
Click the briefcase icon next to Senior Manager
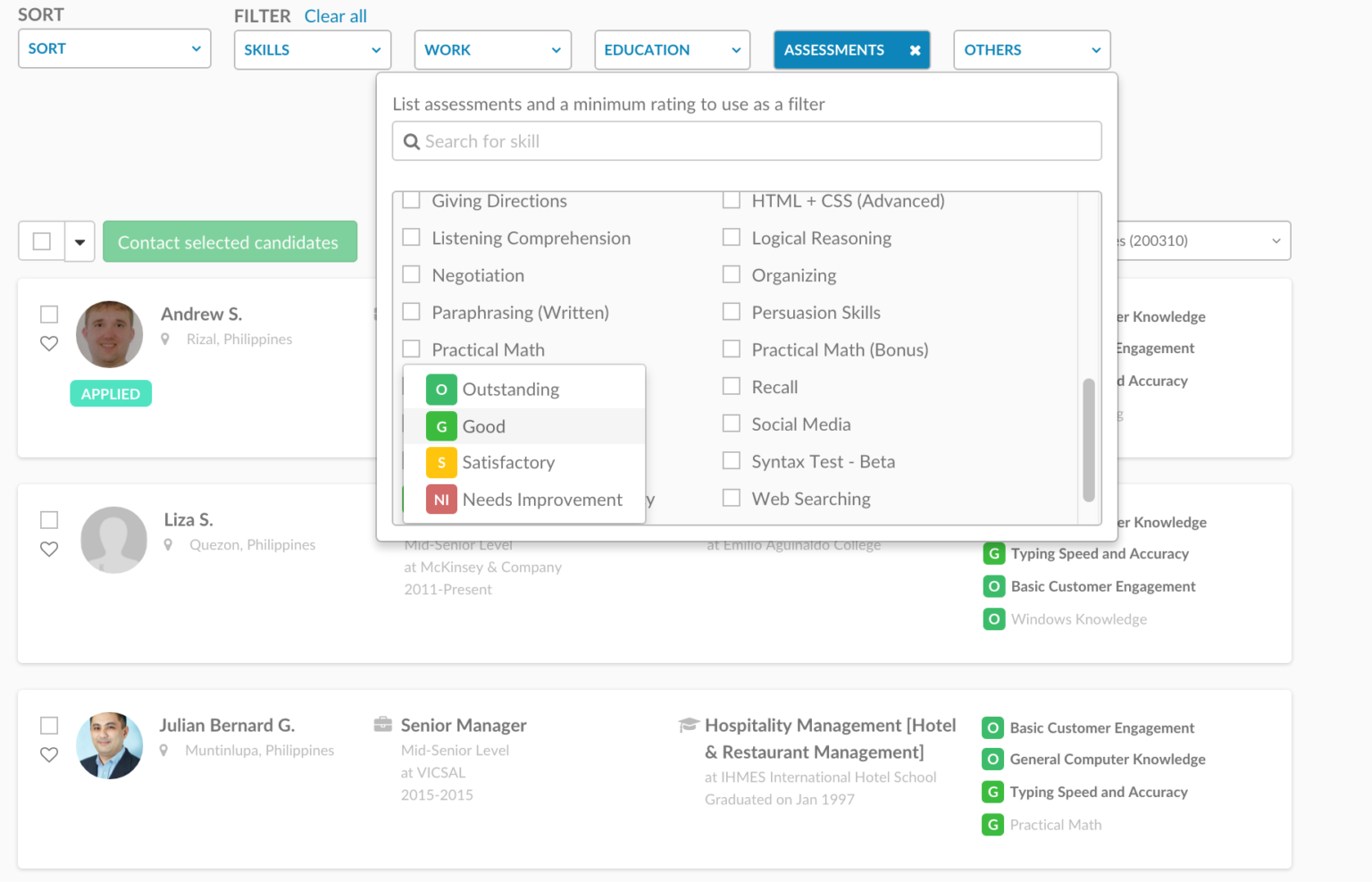click(383, 724)
